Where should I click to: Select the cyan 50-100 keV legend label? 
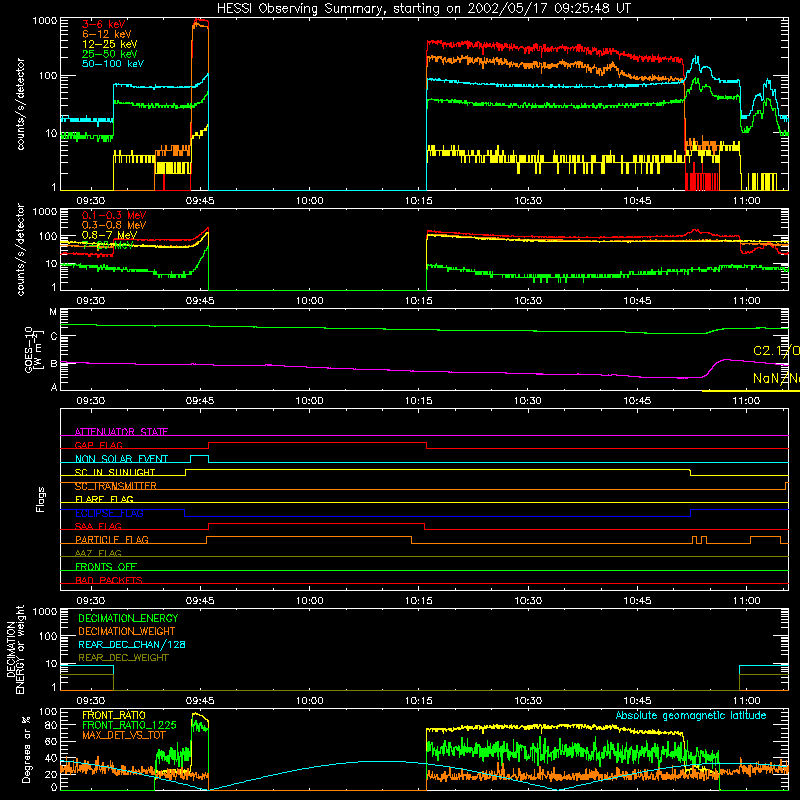click(112, 64)
